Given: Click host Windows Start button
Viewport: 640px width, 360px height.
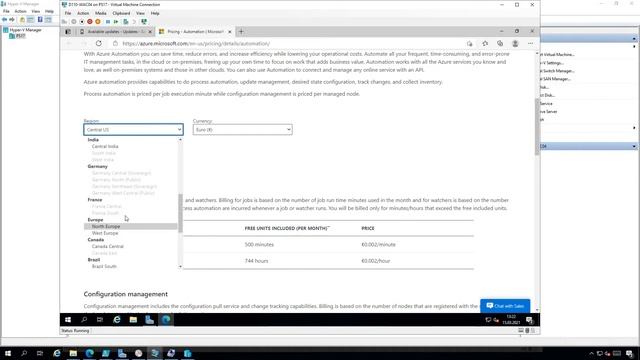Looking at the screenshot, I should click(8, 353).
